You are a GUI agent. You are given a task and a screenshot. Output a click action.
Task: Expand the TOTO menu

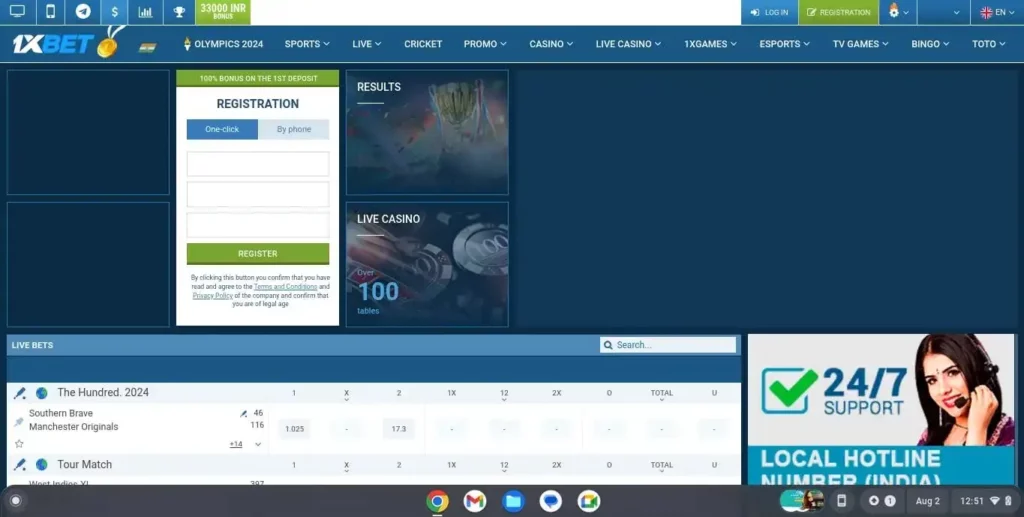pos(989,44)
